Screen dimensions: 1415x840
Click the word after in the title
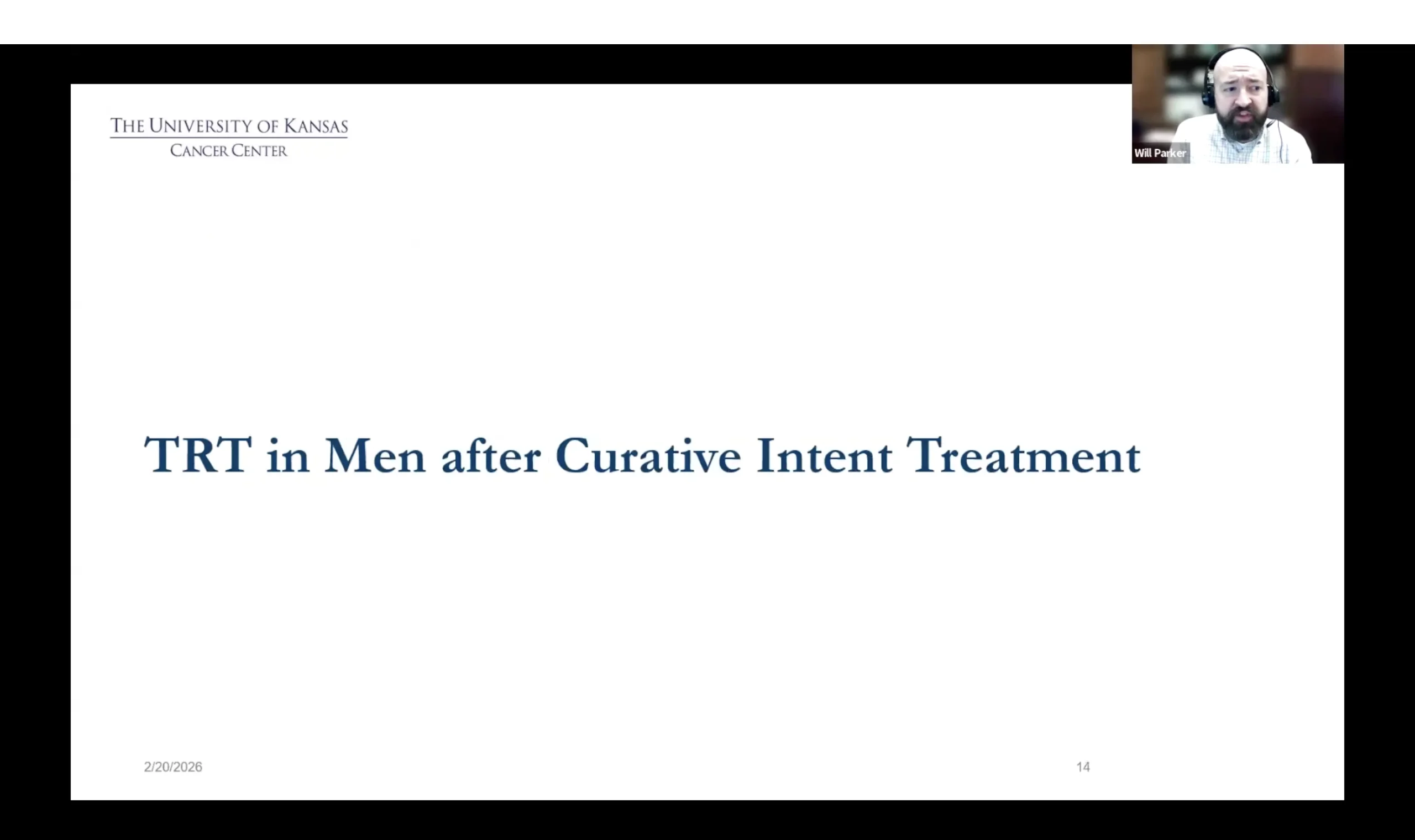(x=491, y=456)
